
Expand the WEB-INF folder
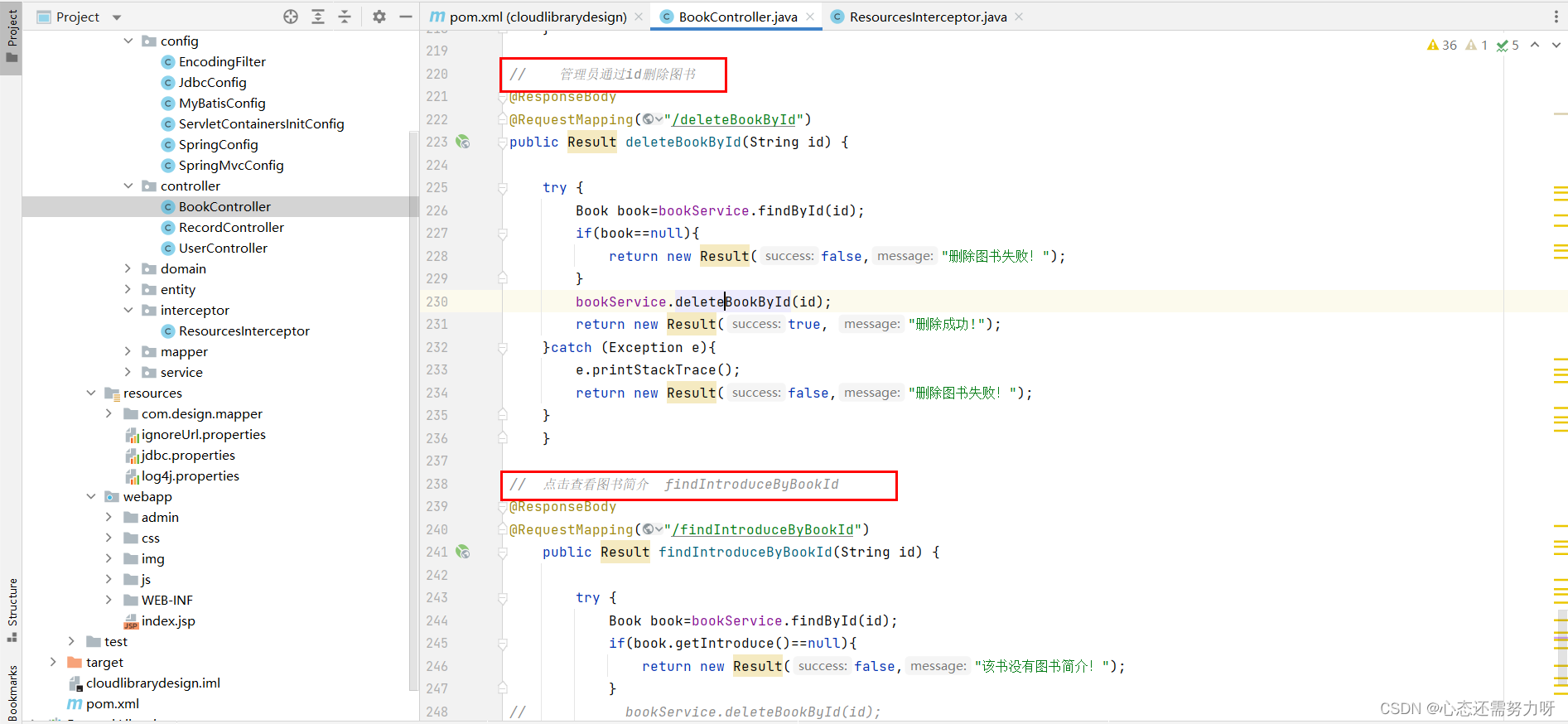point(109,600)
